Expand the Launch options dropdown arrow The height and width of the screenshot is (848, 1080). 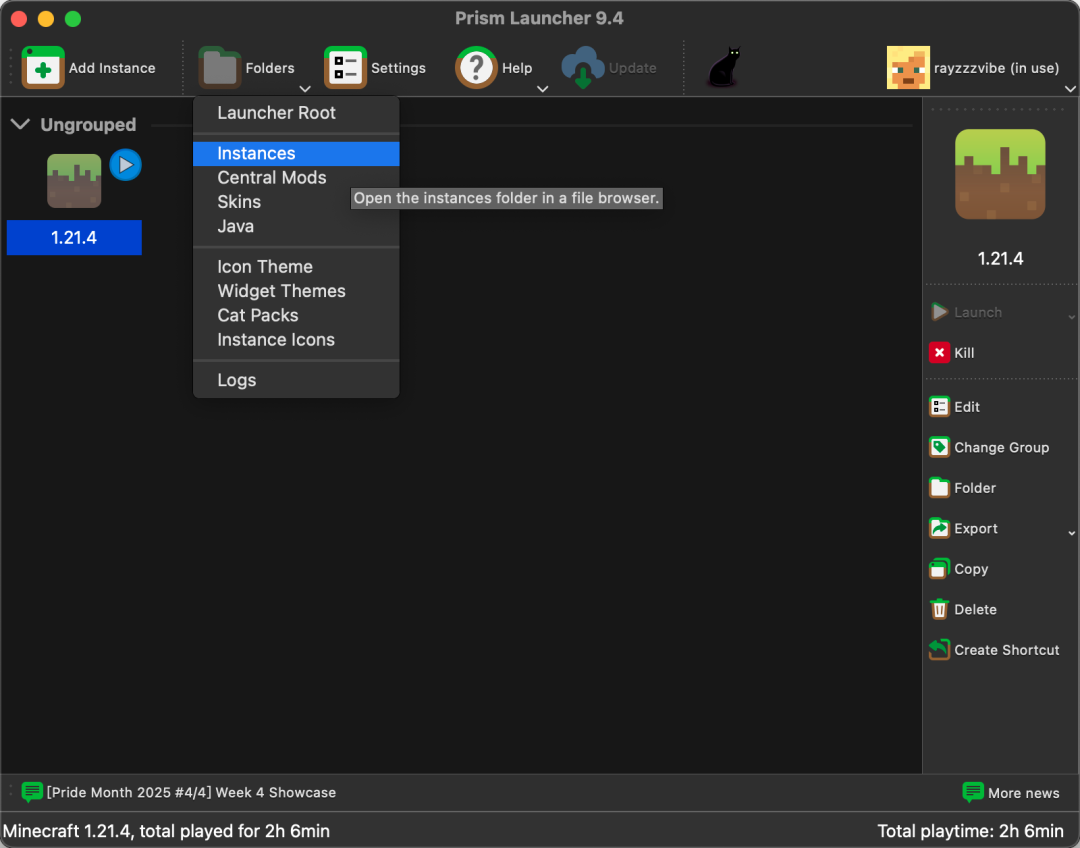(1071, 318)
